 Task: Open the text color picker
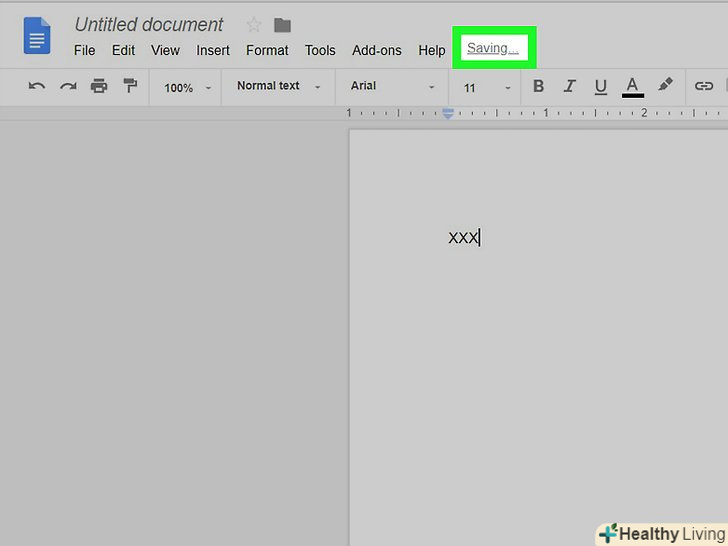point(632,87)
